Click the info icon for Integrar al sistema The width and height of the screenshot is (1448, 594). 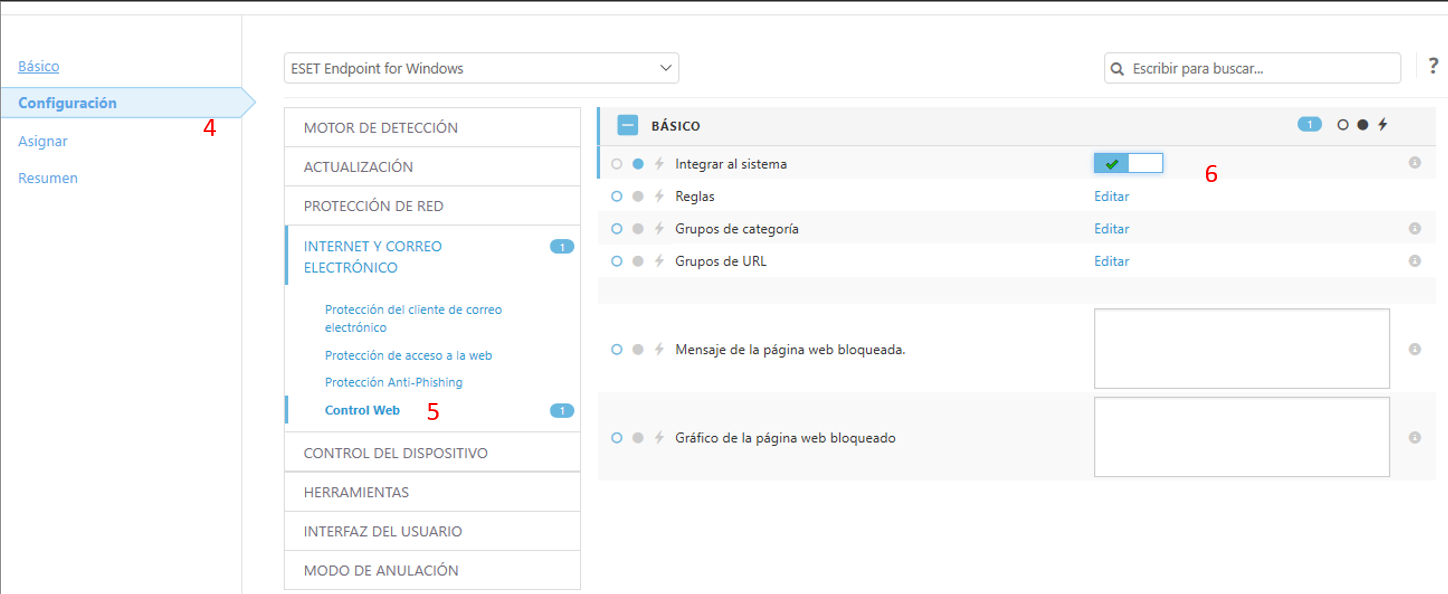coord(1414,163)
